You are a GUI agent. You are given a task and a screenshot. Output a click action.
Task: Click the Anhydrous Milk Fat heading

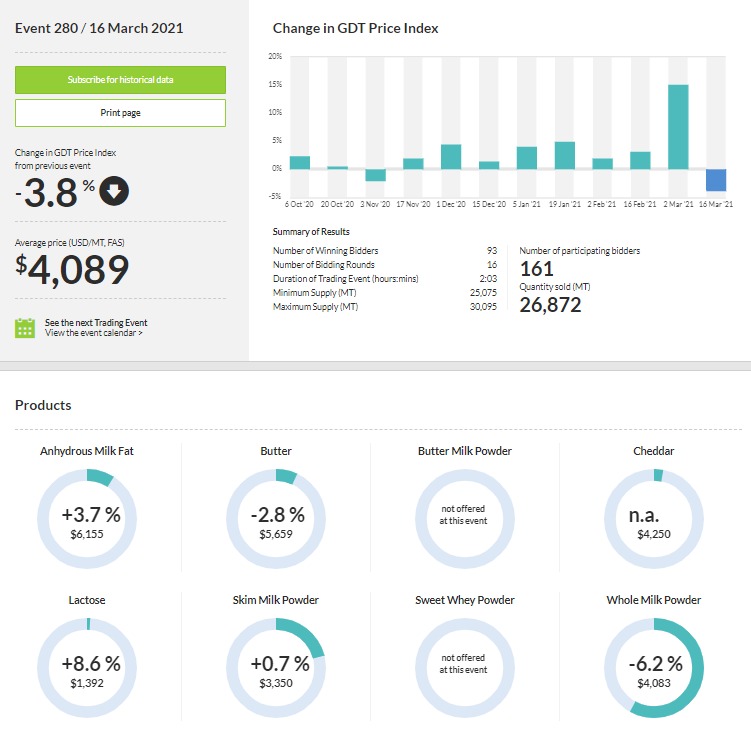tap(86, 451)
